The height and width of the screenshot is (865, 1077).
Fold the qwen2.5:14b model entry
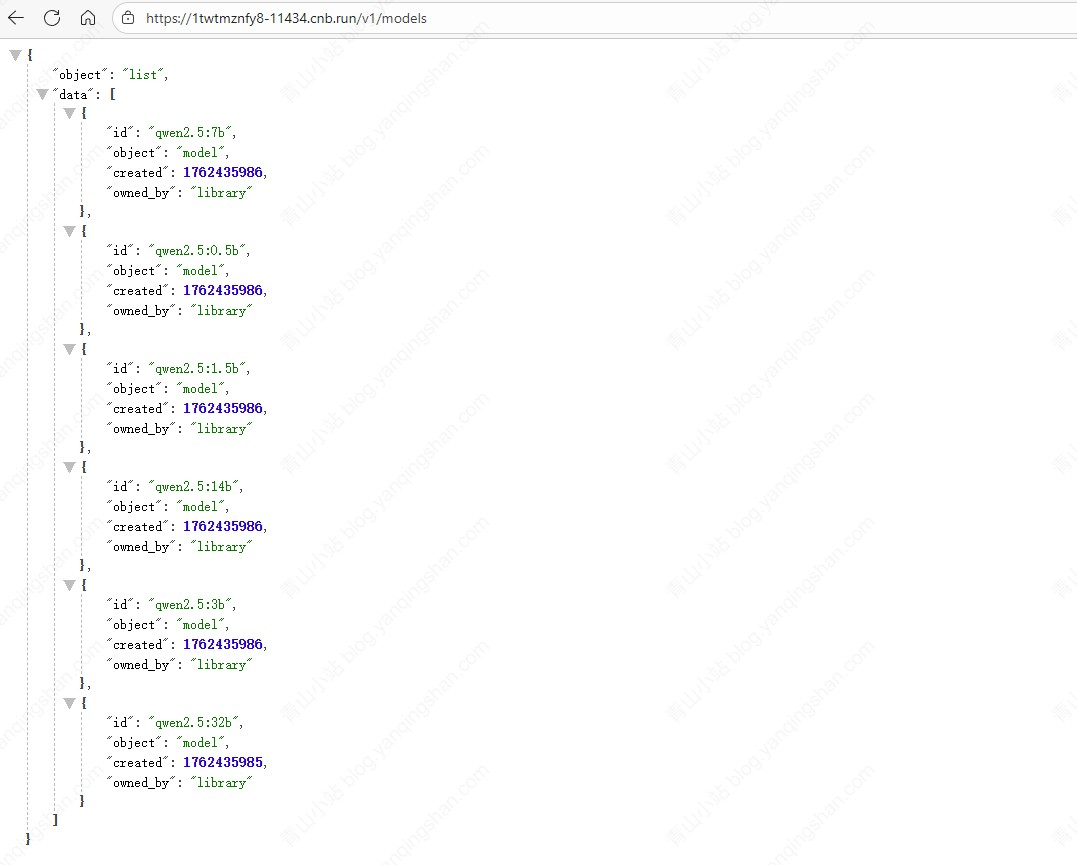(69, 467)
